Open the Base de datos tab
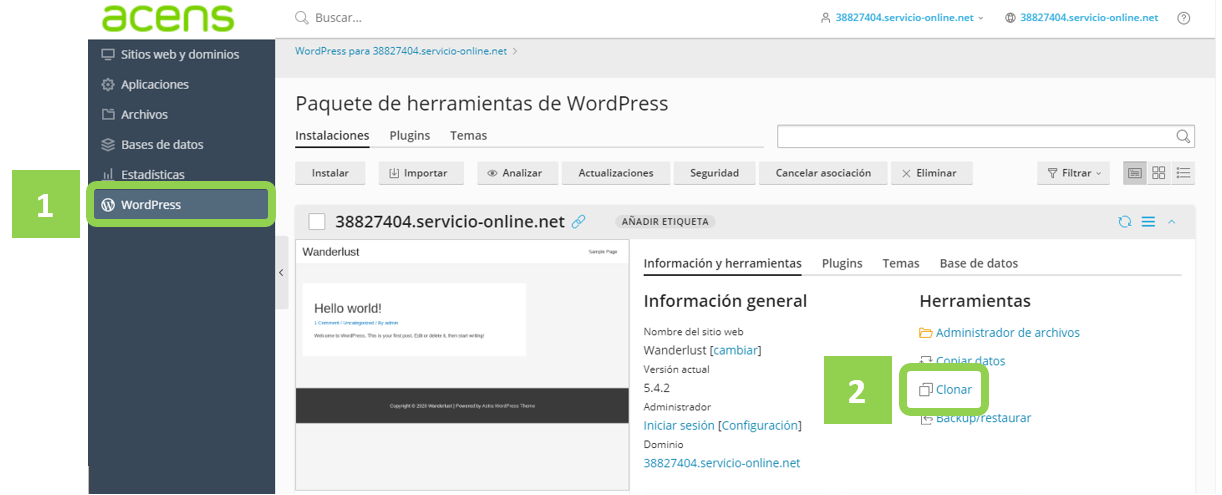The image size is (1222, 495). pyautogui.click(x=979, y=263)
